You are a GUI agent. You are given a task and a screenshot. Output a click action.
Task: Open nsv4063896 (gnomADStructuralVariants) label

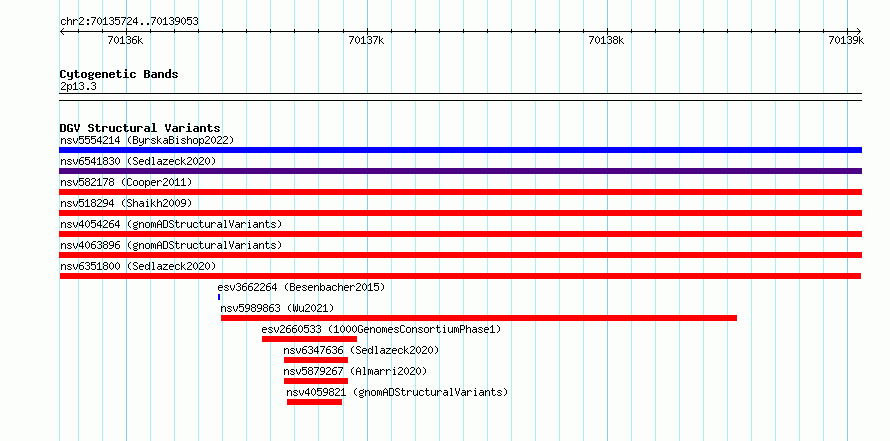[x=171, y=245]
